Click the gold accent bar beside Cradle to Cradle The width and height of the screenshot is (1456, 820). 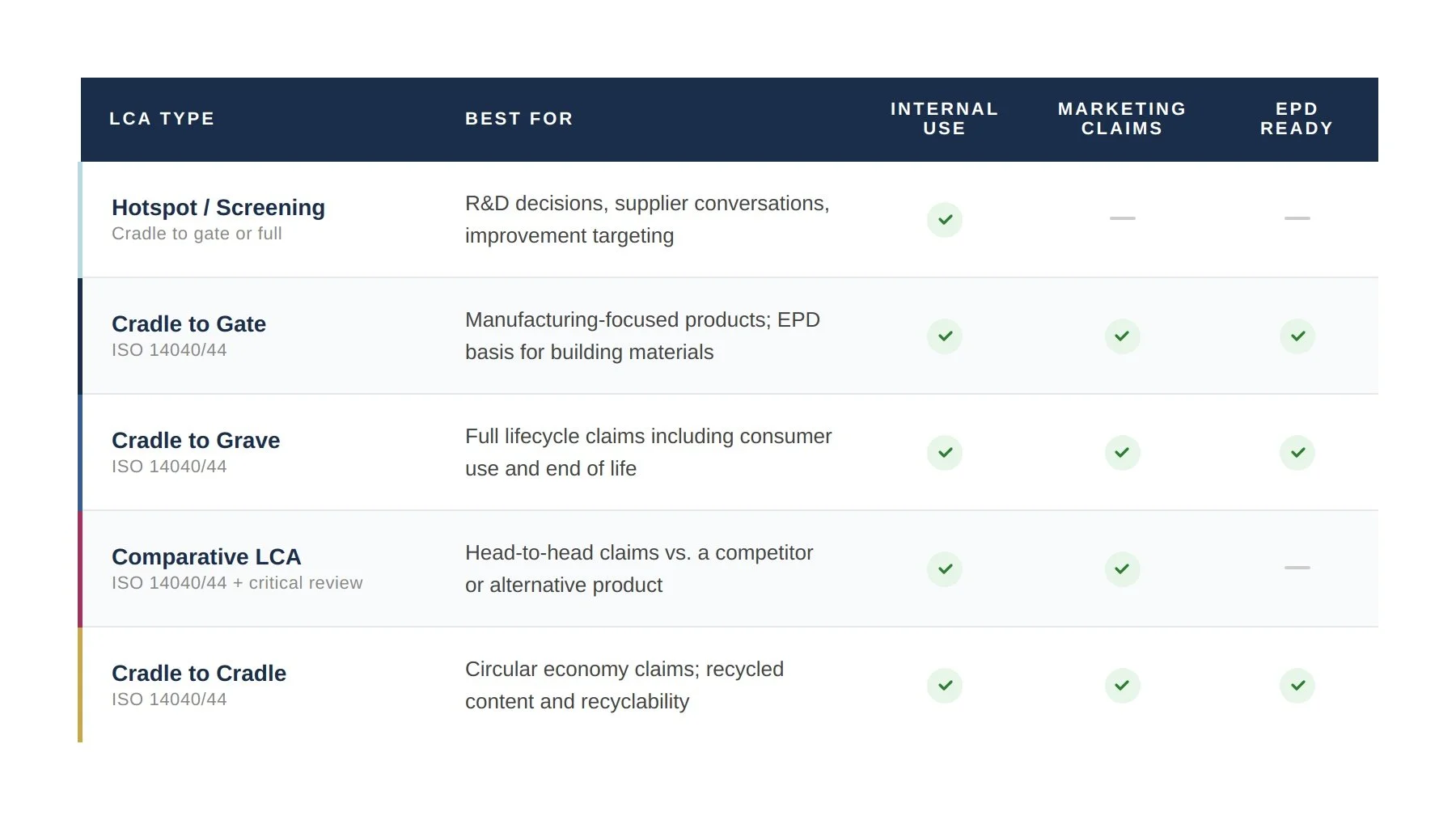click(x=80, y=685)
